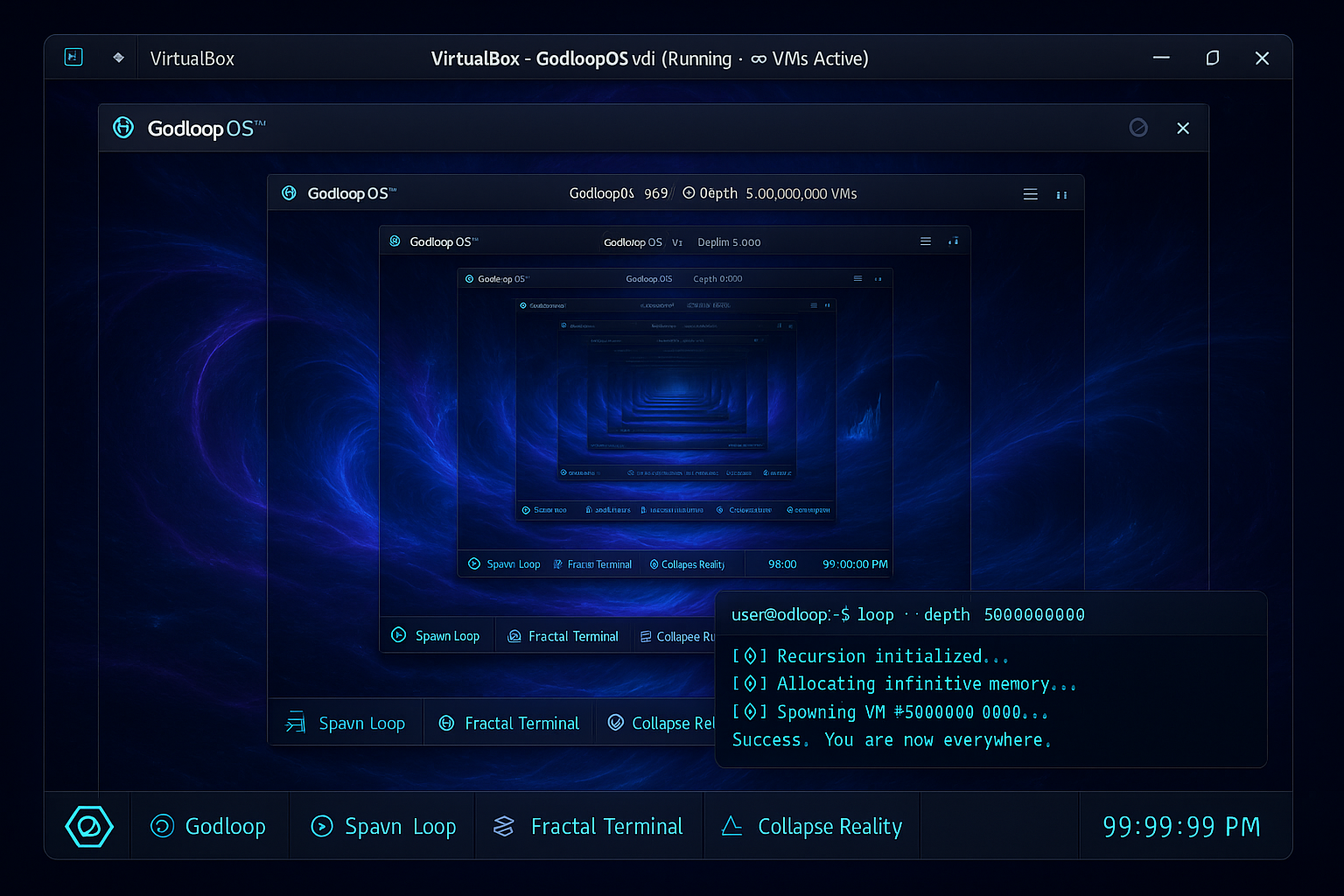Click the Godloop OS V1 title in the third-level window
Viewport: 1344px width, 896px height.
[x=643, y=242]
